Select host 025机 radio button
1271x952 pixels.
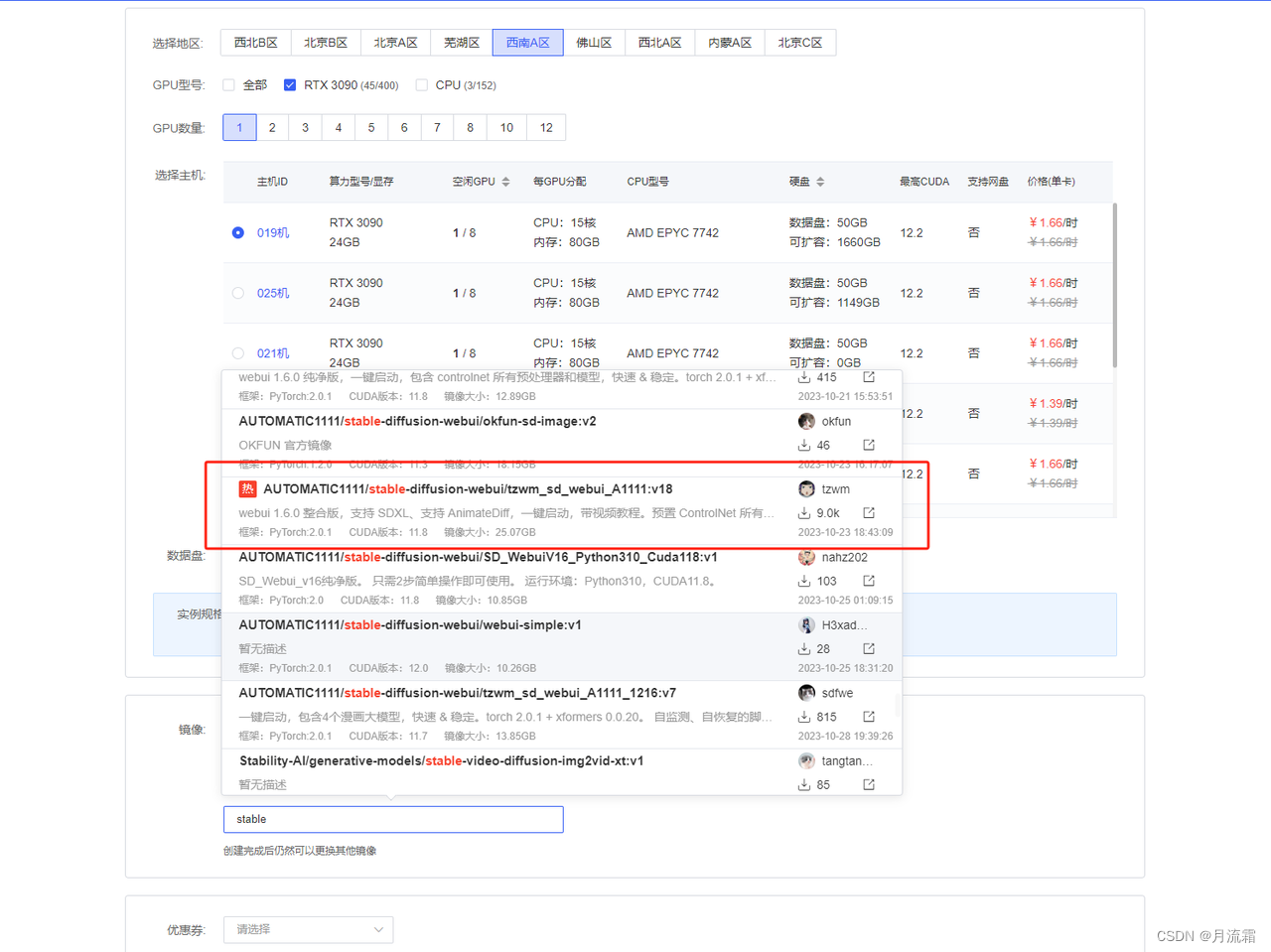pyautogui.click(x=238, y=293)
